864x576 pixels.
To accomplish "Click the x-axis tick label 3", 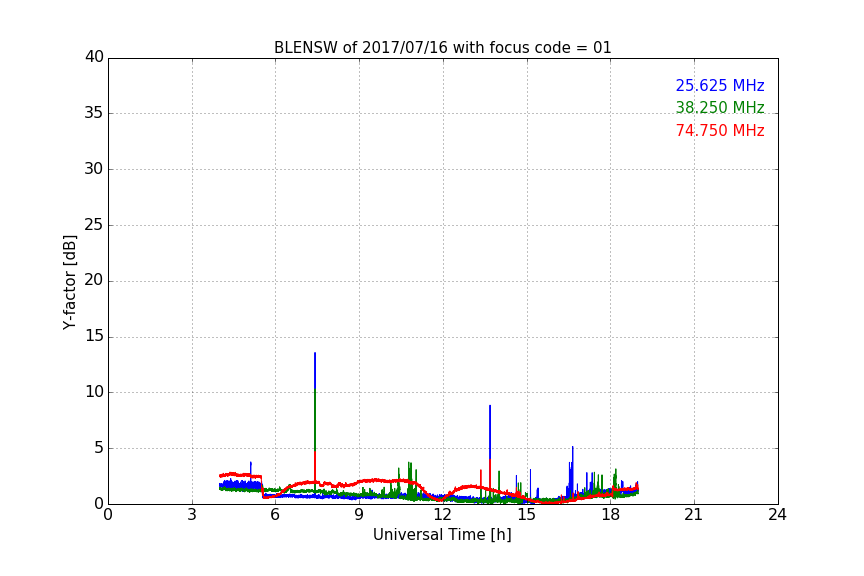I will point(192,515).
